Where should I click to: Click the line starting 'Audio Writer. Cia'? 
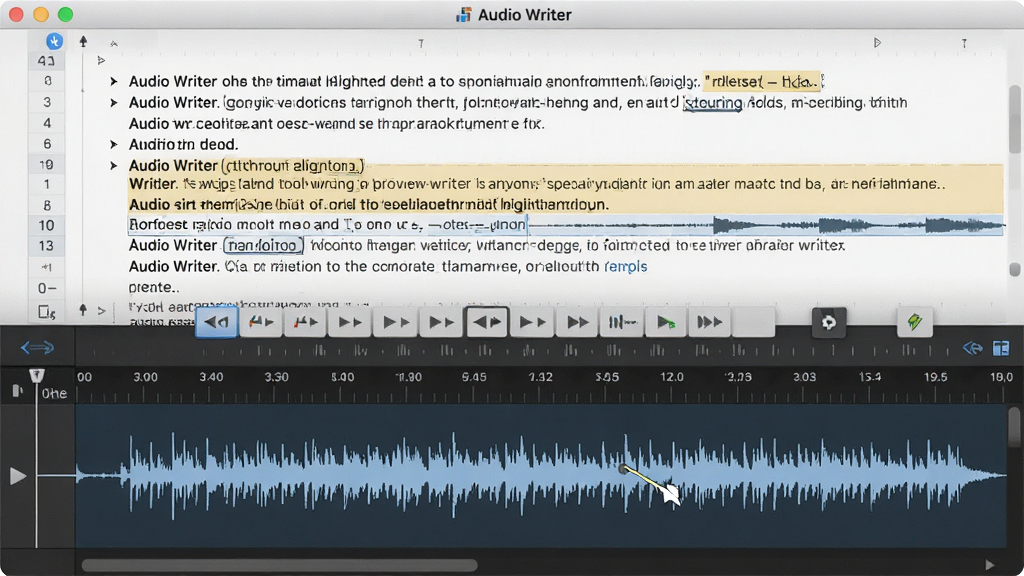pyautogui.click(x=388, y=266)
